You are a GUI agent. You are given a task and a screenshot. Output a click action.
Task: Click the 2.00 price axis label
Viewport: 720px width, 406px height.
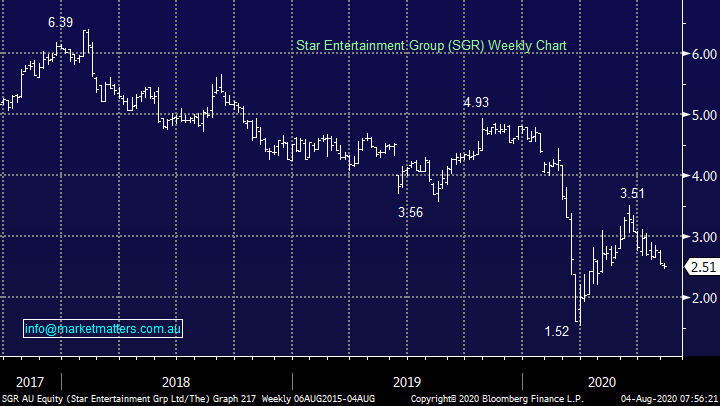point(704,298)
